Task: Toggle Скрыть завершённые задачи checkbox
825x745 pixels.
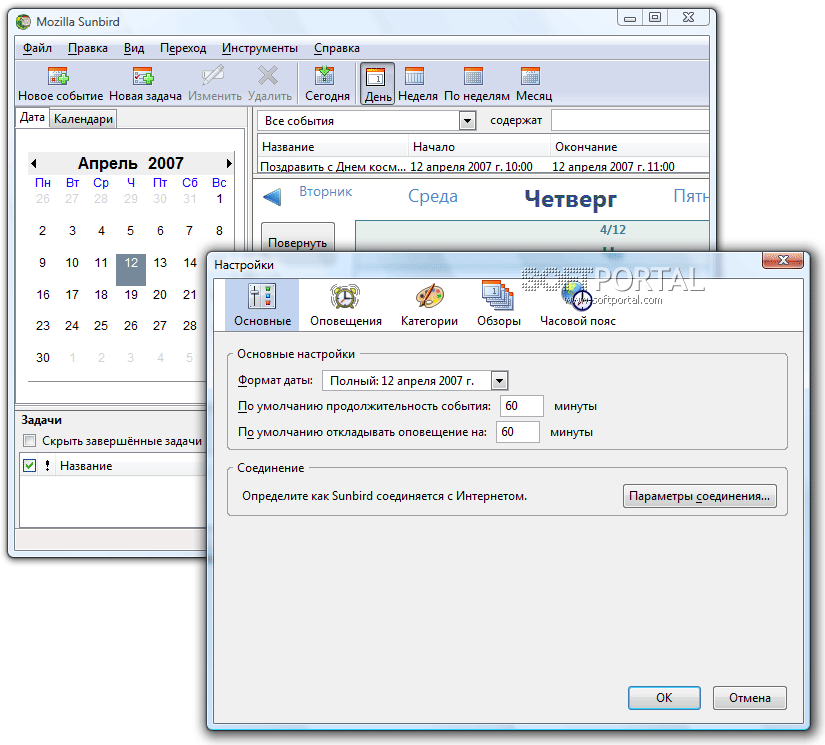Action: point(29,440)
